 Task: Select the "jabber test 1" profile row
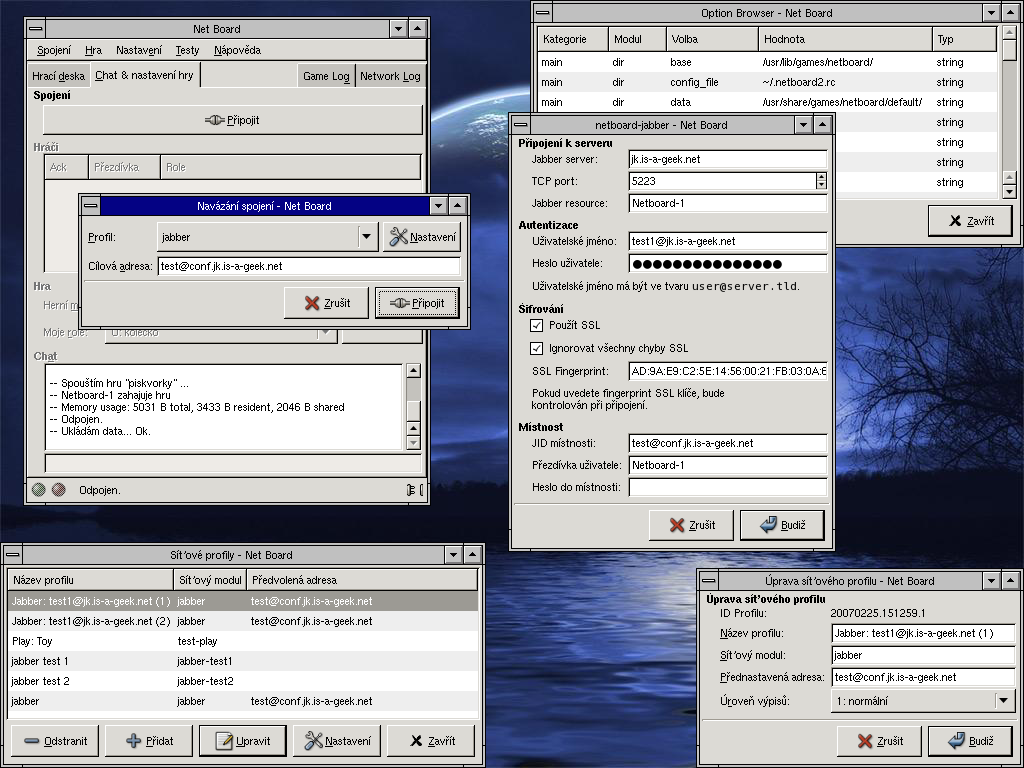tap(243, 661)
